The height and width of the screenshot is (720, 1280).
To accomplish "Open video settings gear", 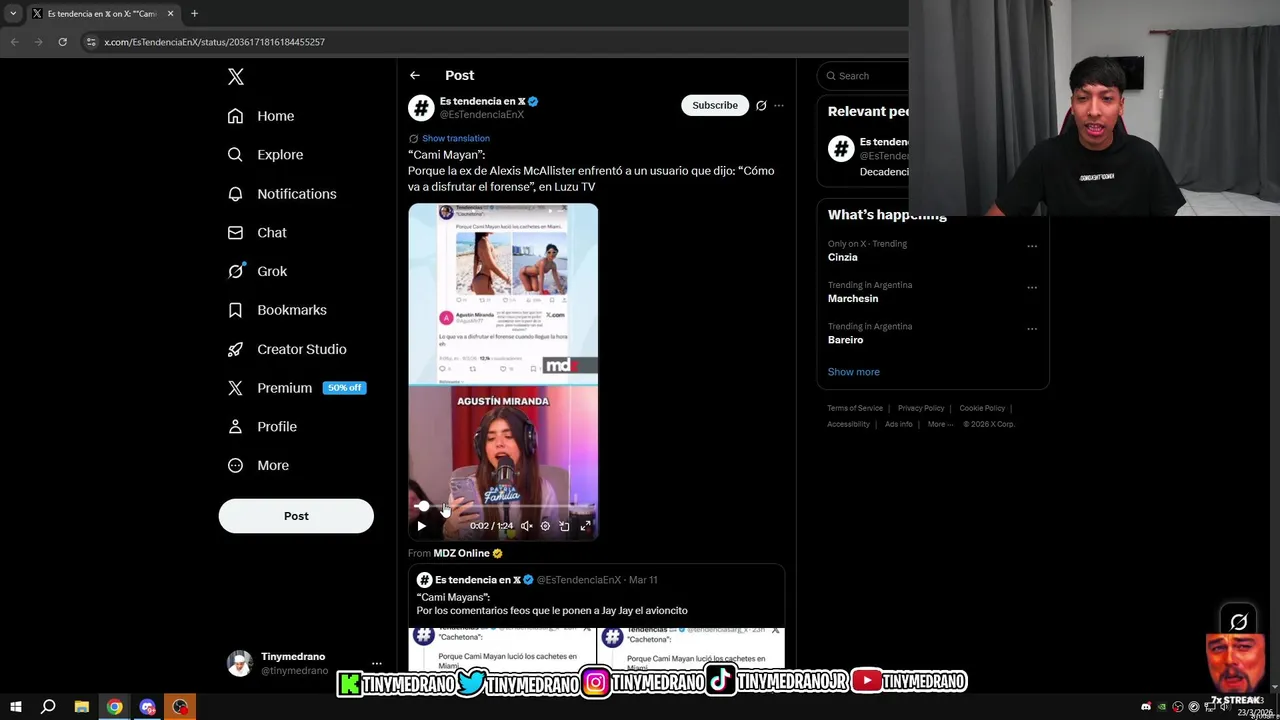I will click(x=545, y=526).
